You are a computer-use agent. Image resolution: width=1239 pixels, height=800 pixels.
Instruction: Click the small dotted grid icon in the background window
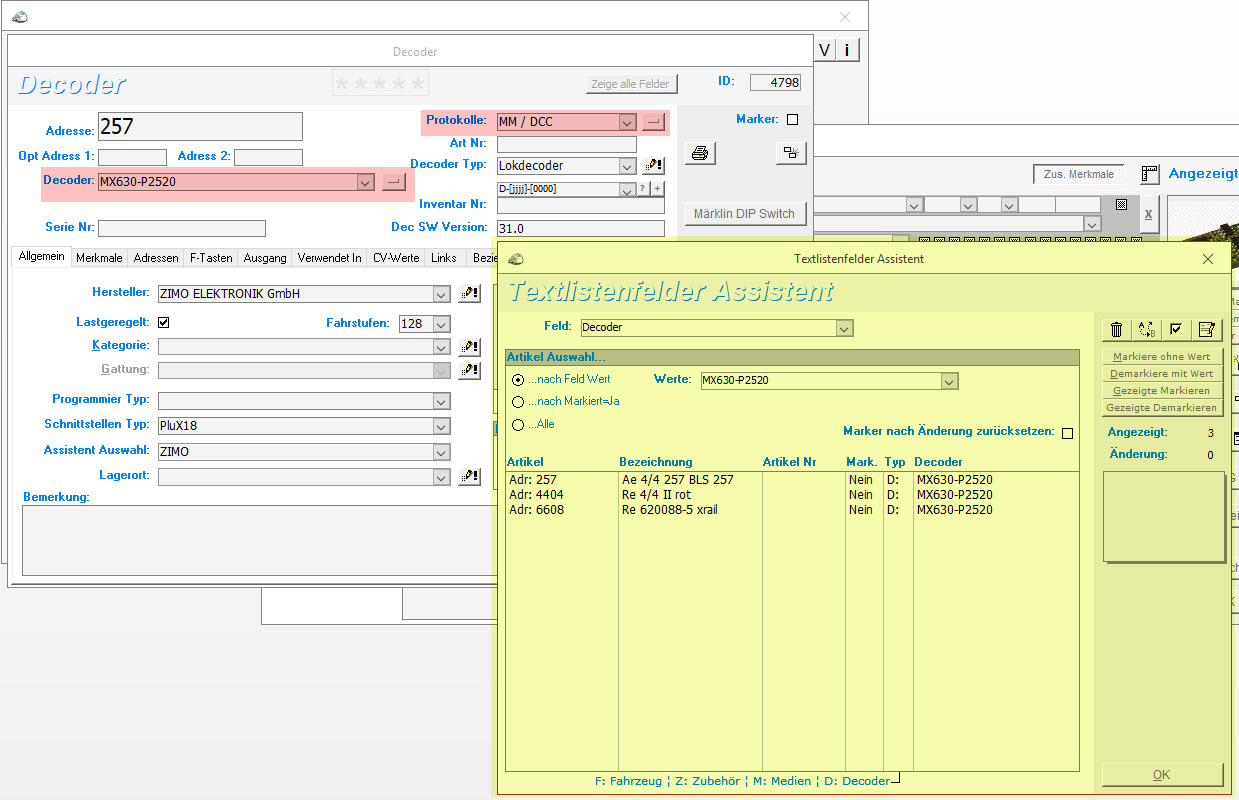coord(1121,205)
